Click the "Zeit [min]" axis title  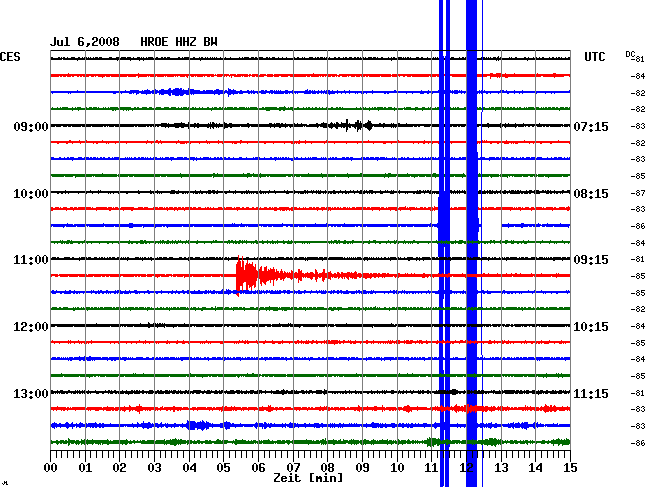click(x=308, y=478)
